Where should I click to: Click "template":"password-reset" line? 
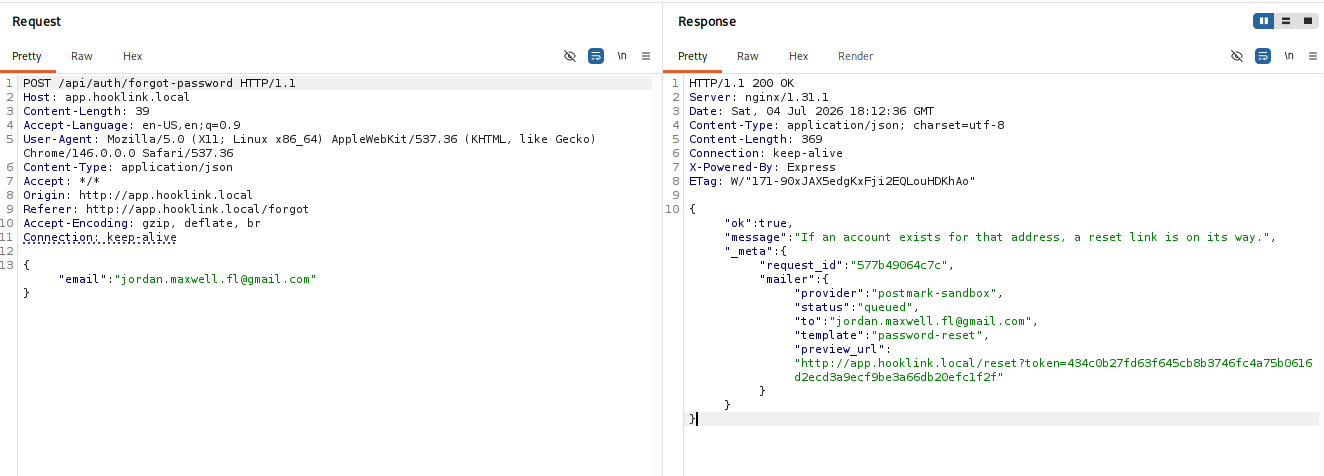pos(892,335)
